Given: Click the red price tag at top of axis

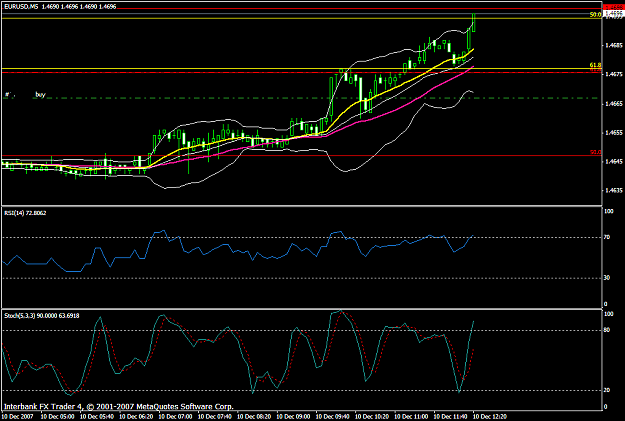Looking at the screenshot, I should pyautogui.click(x=614, y=7).
